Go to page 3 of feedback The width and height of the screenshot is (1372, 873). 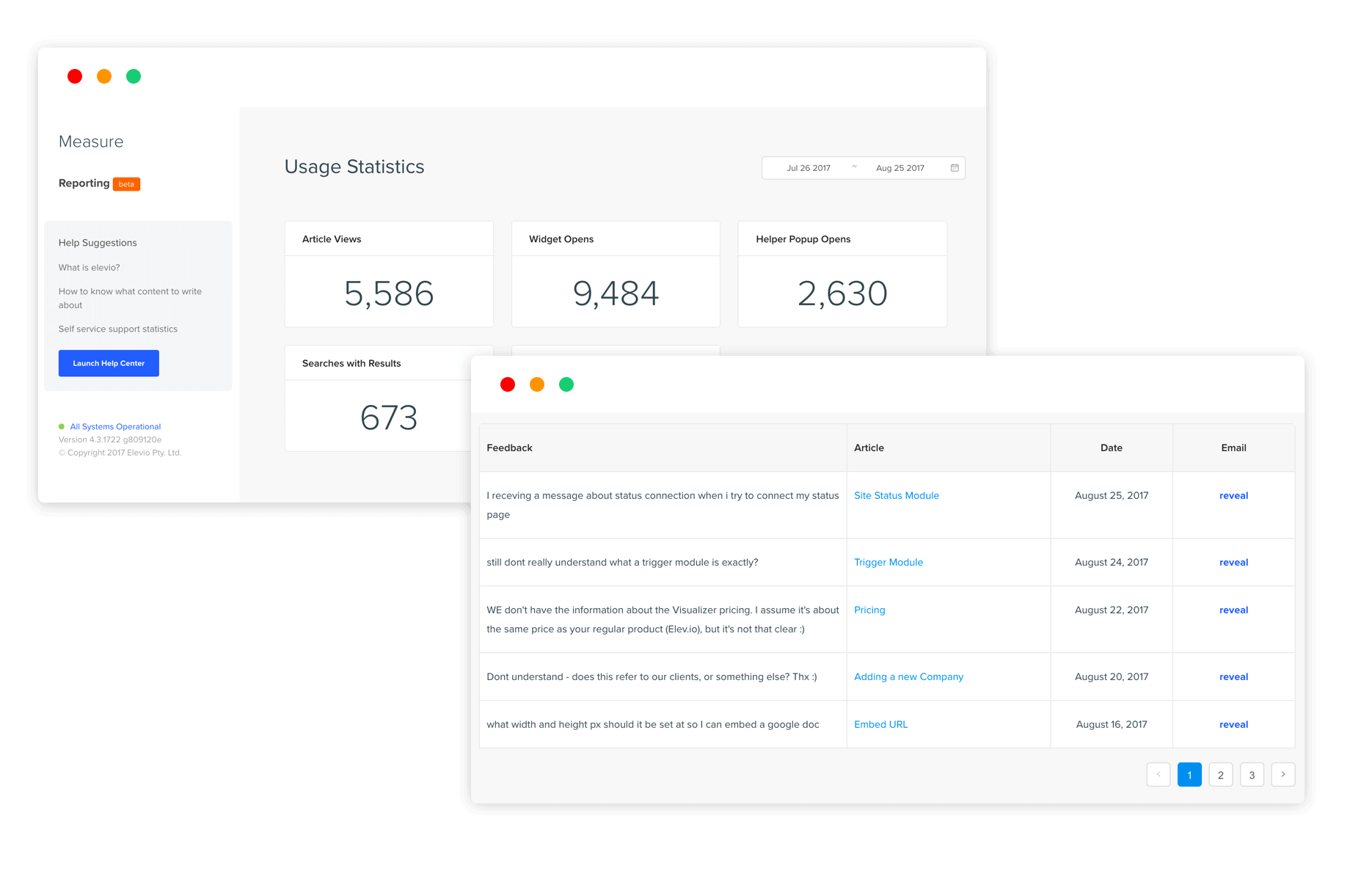[1252, 775]
